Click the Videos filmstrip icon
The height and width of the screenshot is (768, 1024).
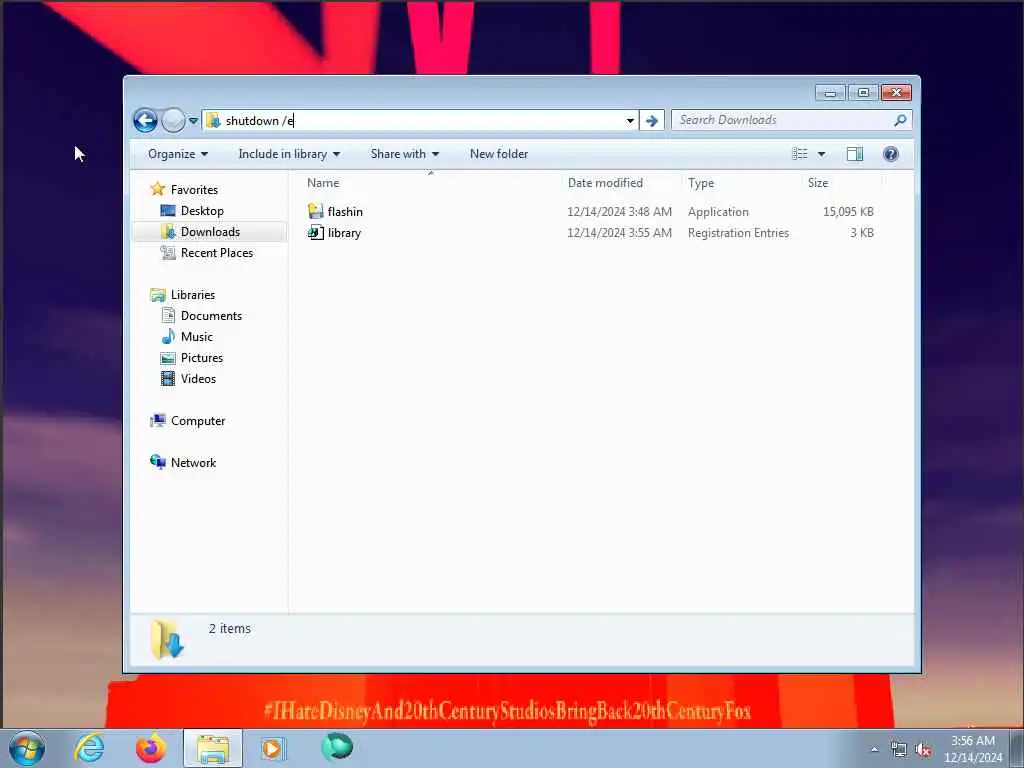pos(168,379)
